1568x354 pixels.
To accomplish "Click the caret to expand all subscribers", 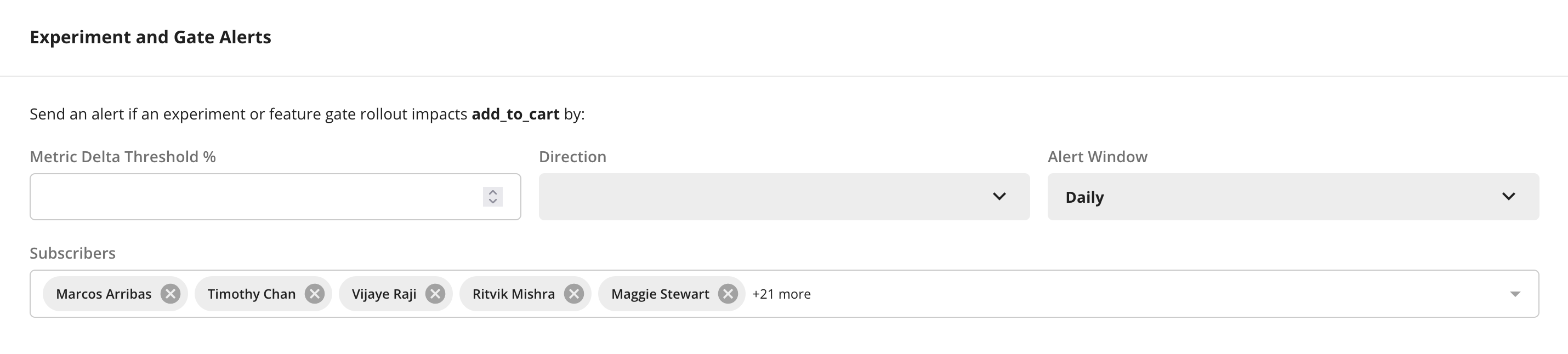I will pyautogui.click(x=1514, y=294).
